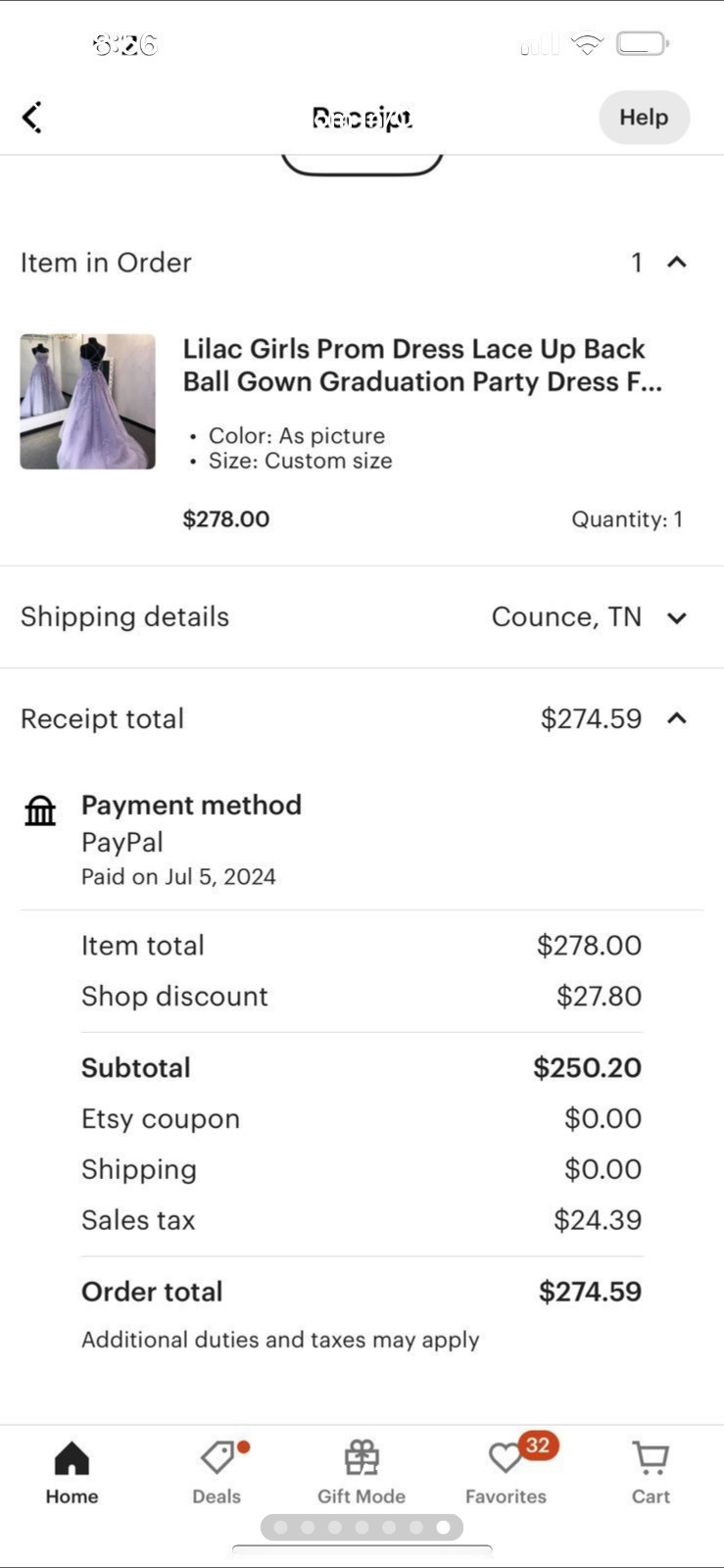View Favorites heart icon
724x1568 pixels.
click(x=506, y=1458)
